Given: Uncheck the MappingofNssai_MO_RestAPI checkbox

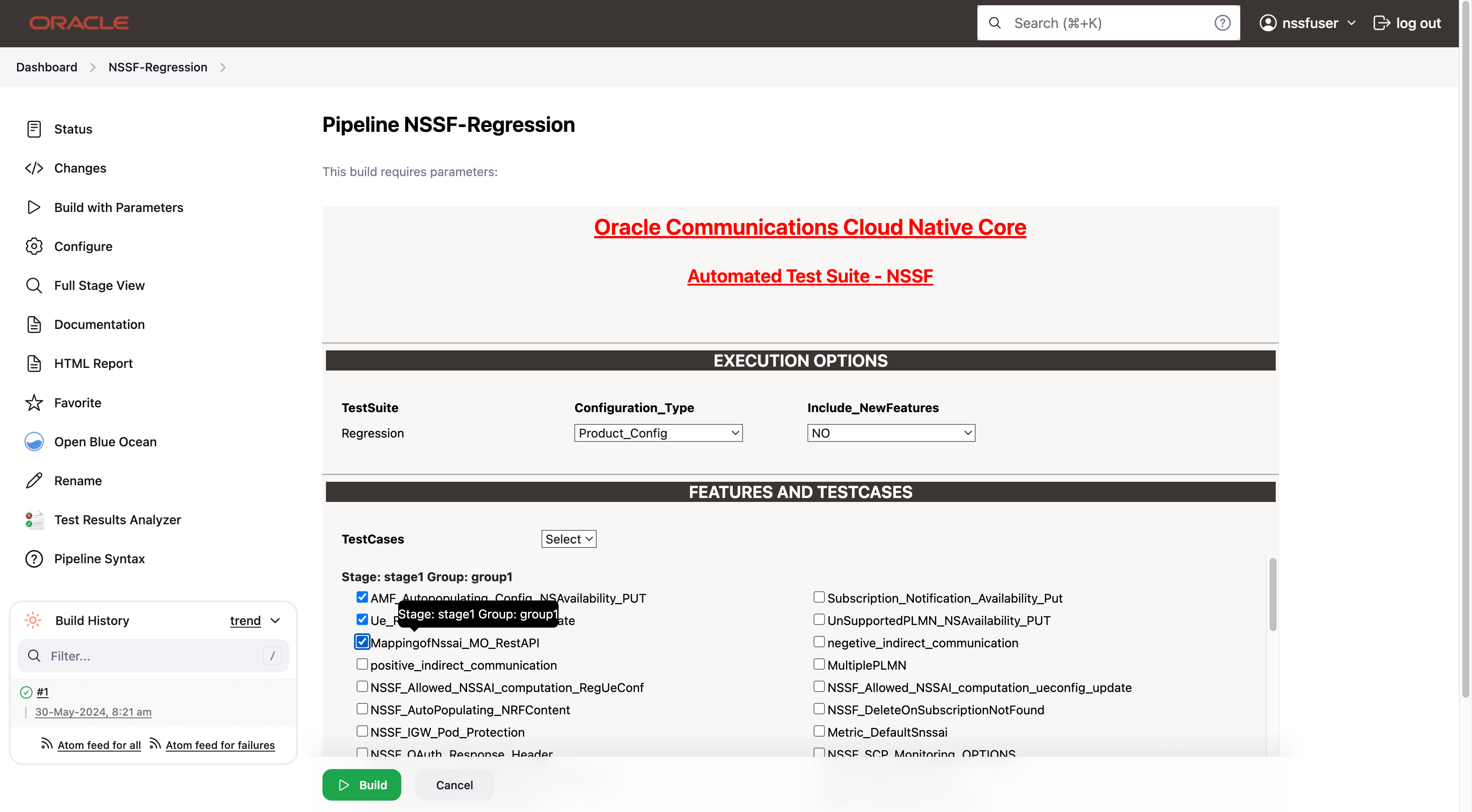Looking at the screenshot, I should tap(362, 642).
